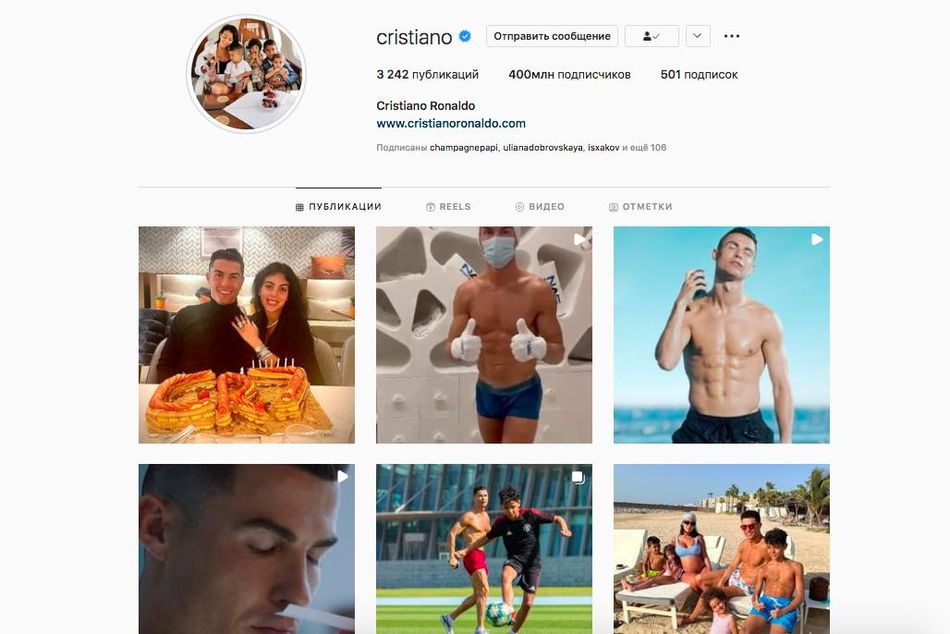
Task: Click the multi-photo carousel icon on the football post
Action: (578, 478)
